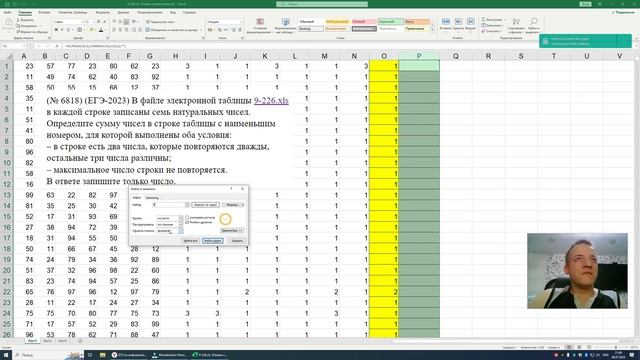Click cell P1 in the green column
Image resolution: width=640 pixels, height=360 pixels.
[x=419, y=66]
